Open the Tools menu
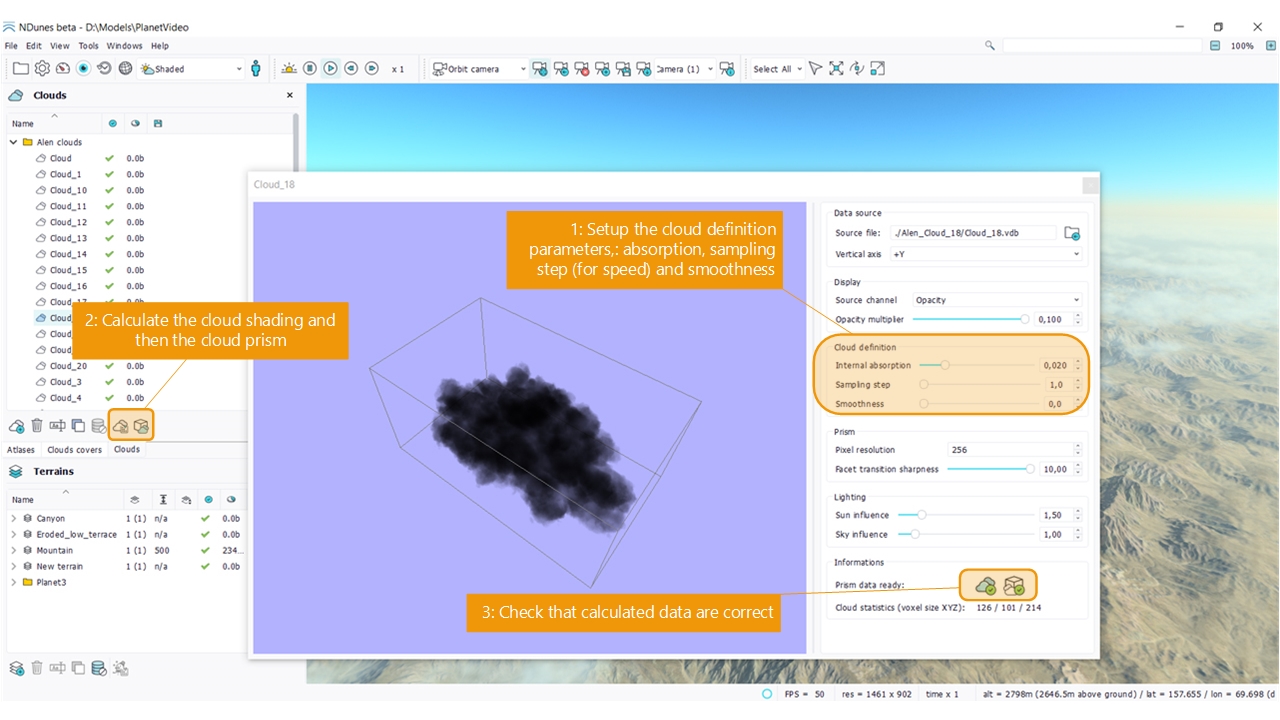 88,46
